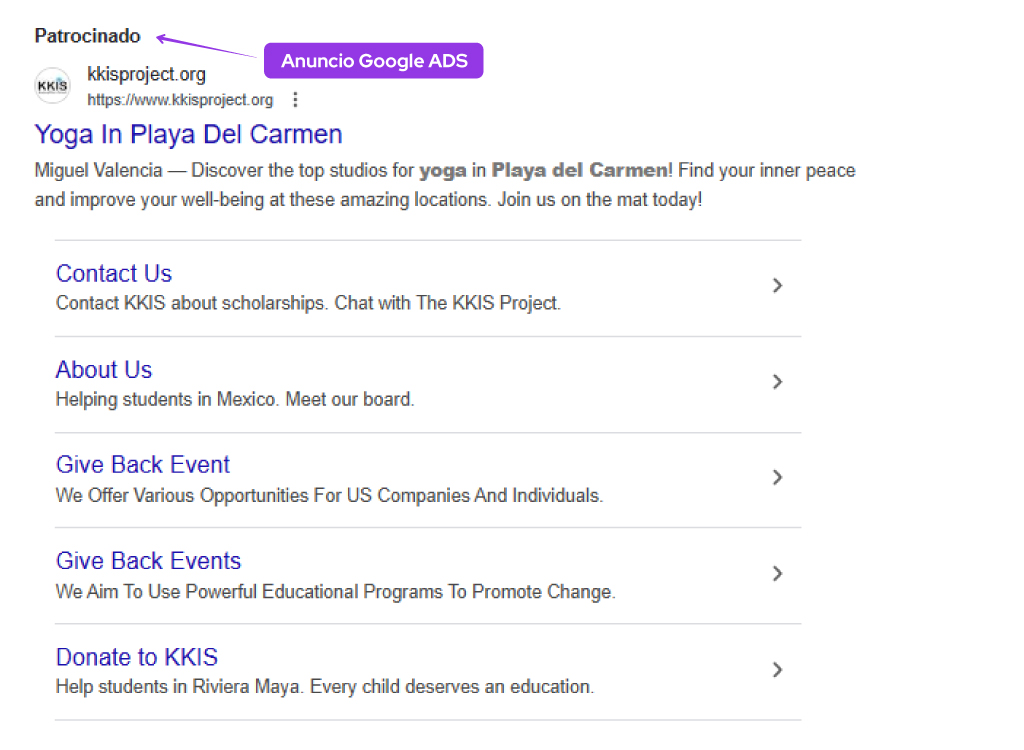The height and width of the screenshot is (750, 1024).
Task: Expand the chevron in the Give Back Events row
Action: click(777, 574)
